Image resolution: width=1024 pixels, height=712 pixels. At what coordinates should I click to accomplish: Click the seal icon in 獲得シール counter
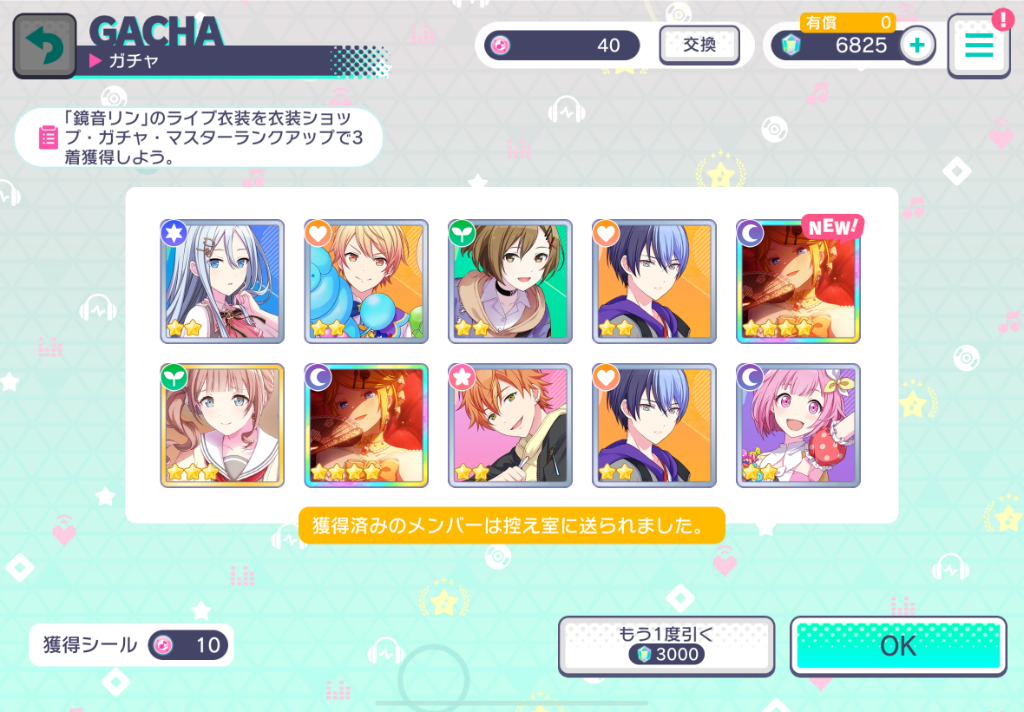(163, 645)
